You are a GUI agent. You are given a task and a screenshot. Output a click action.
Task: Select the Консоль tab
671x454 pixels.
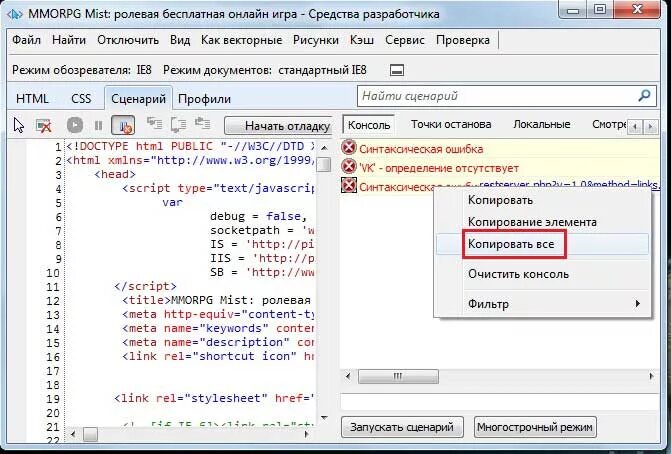tap(369, 125)
